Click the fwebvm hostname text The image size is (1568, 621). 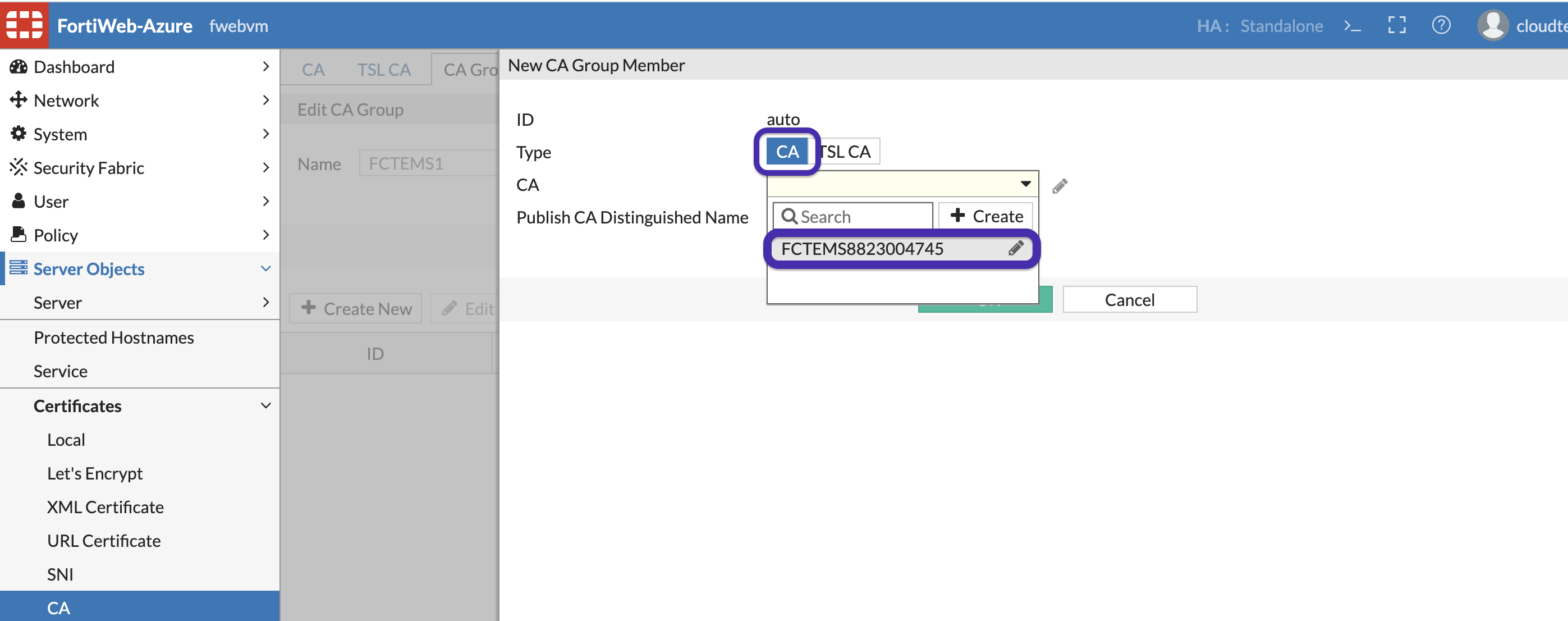click(239, 26)
